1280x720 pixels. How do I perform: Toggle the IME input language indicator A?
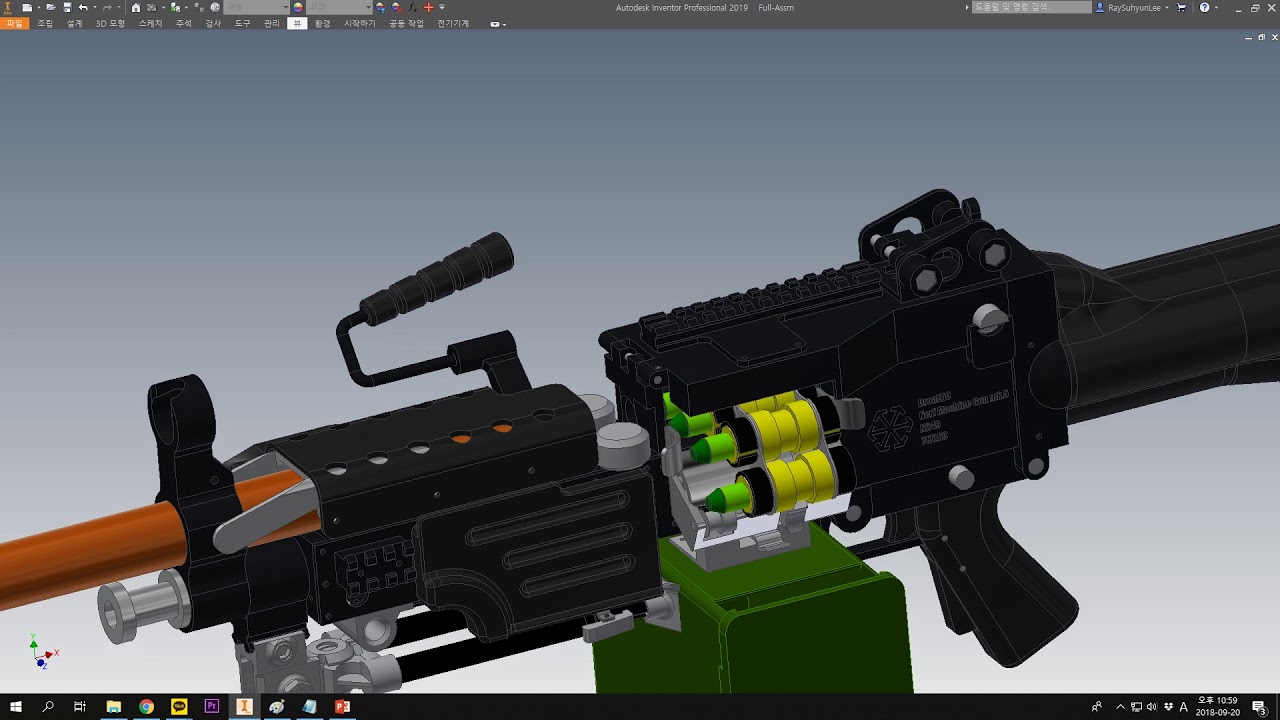click(x=1184, y=707)
